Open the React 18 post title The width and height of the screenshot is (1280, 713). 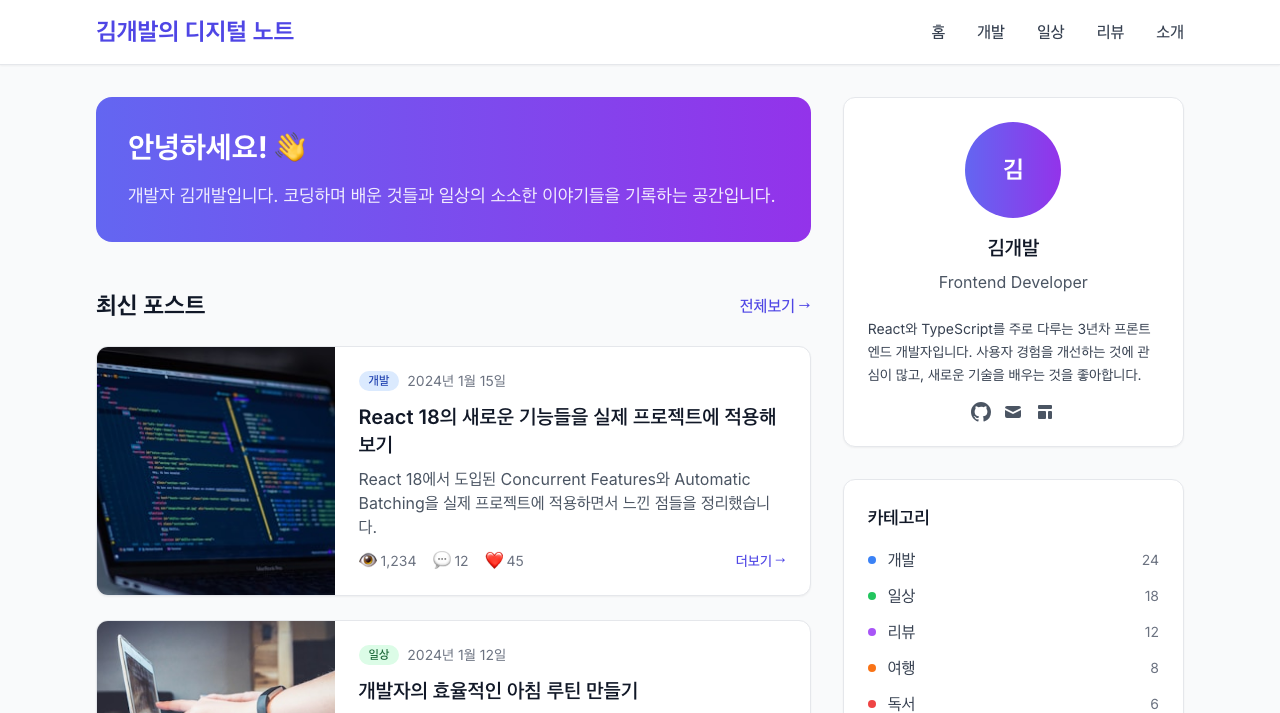click(568, 430)
